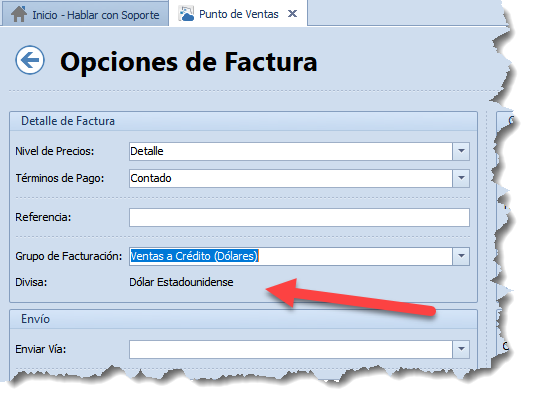Click the Opciones de Factura page title
The height and width of the screenshot is (406, 536).
pyautogui.click(x=189, y=62)
